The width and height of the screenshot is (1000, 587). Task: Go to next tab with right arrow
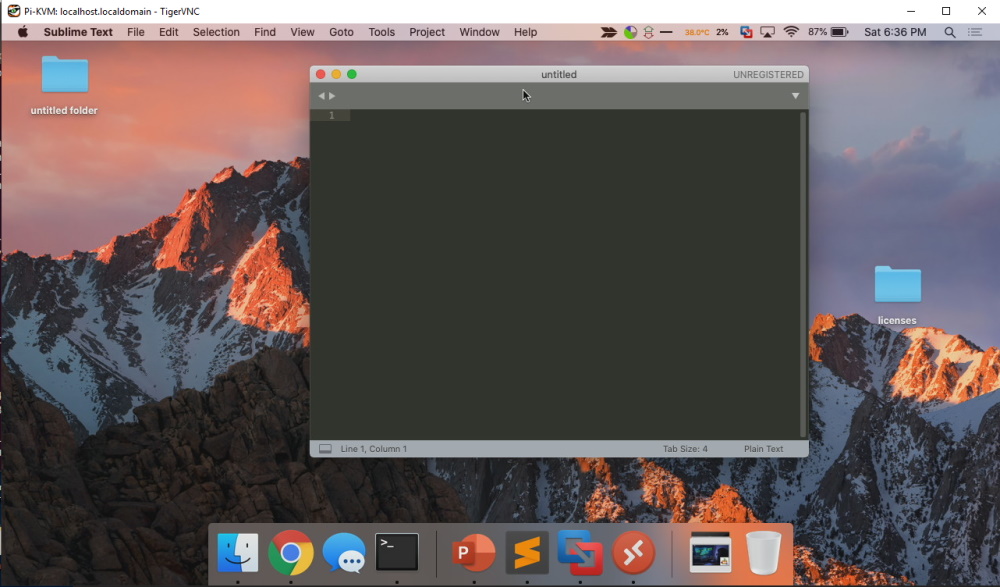332,96
